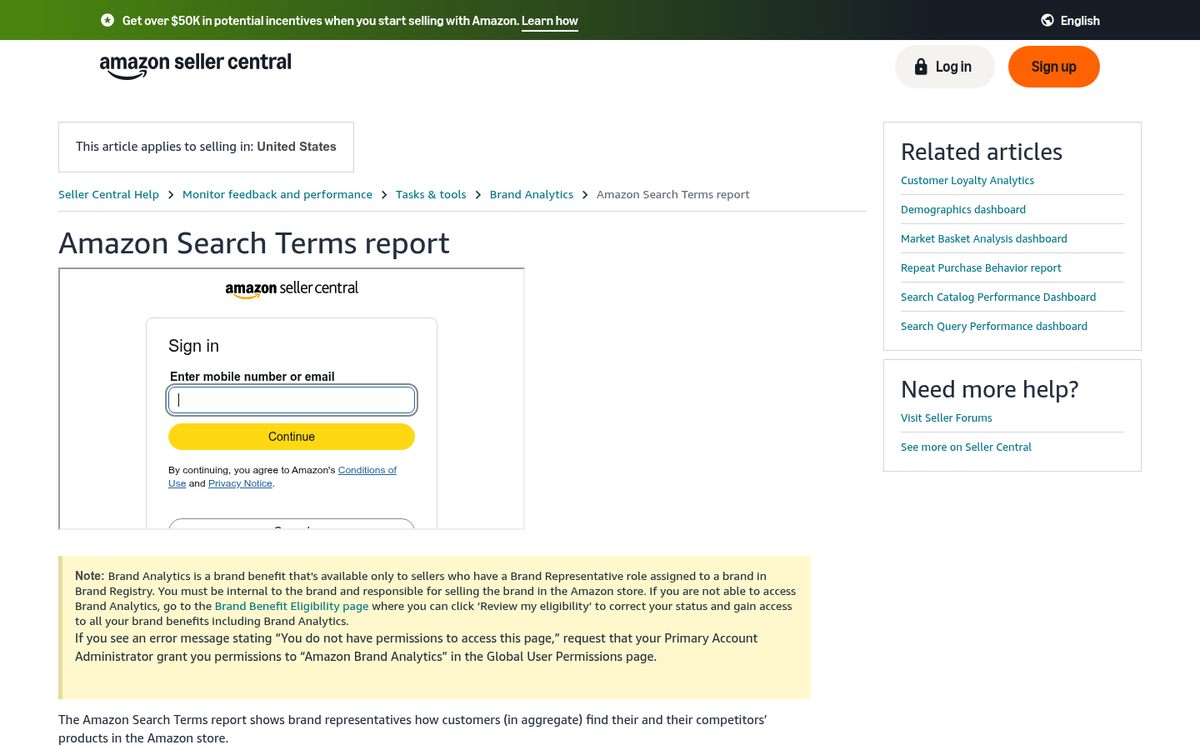This screenshot has height=750, width=1200.
Task: Open the Customer Loyalty Analytics article
Action: click(x=967, y=180)
